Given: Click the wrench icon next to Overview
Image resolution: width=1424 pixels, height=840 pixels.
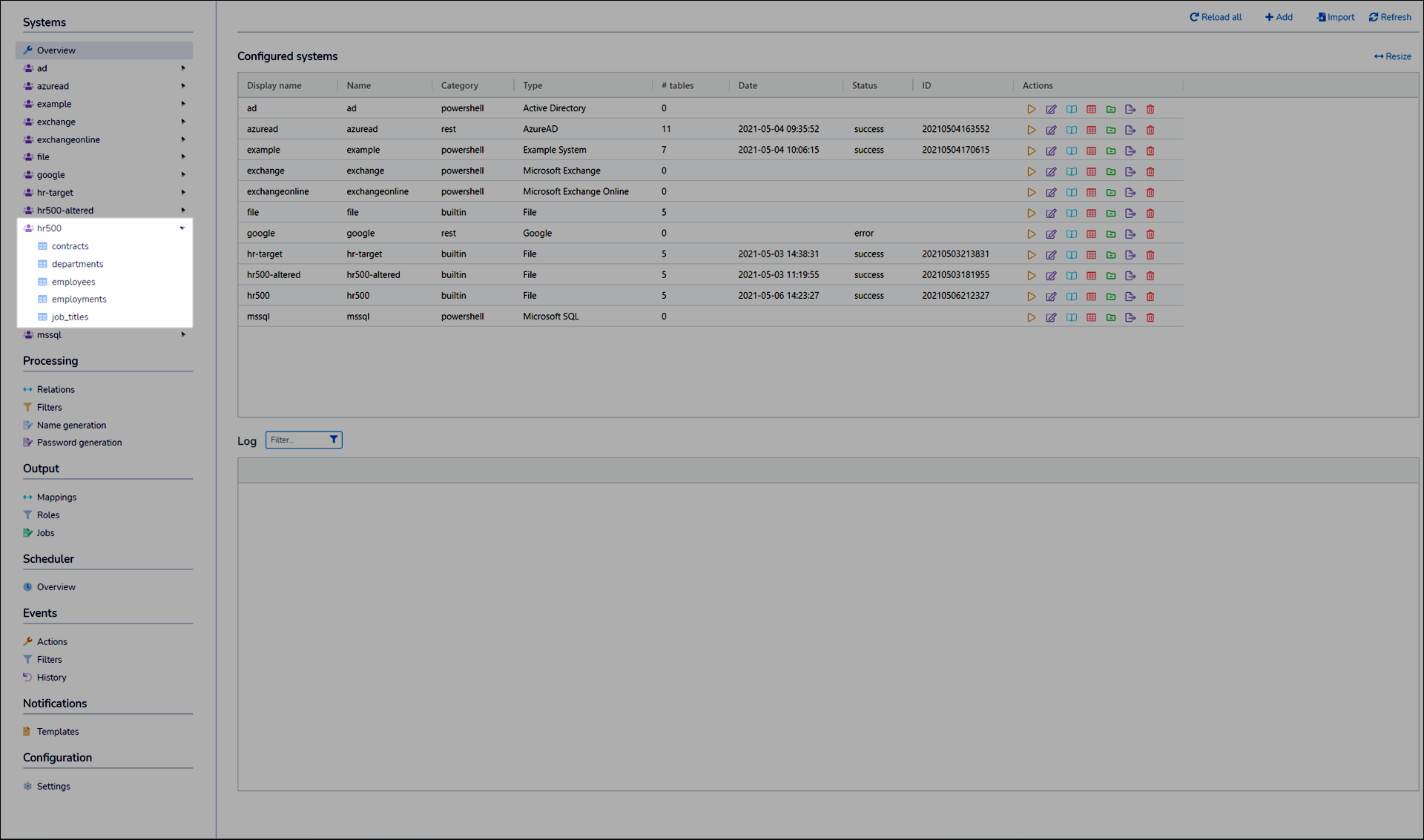Looking at the screenshot, I should 28,50.
